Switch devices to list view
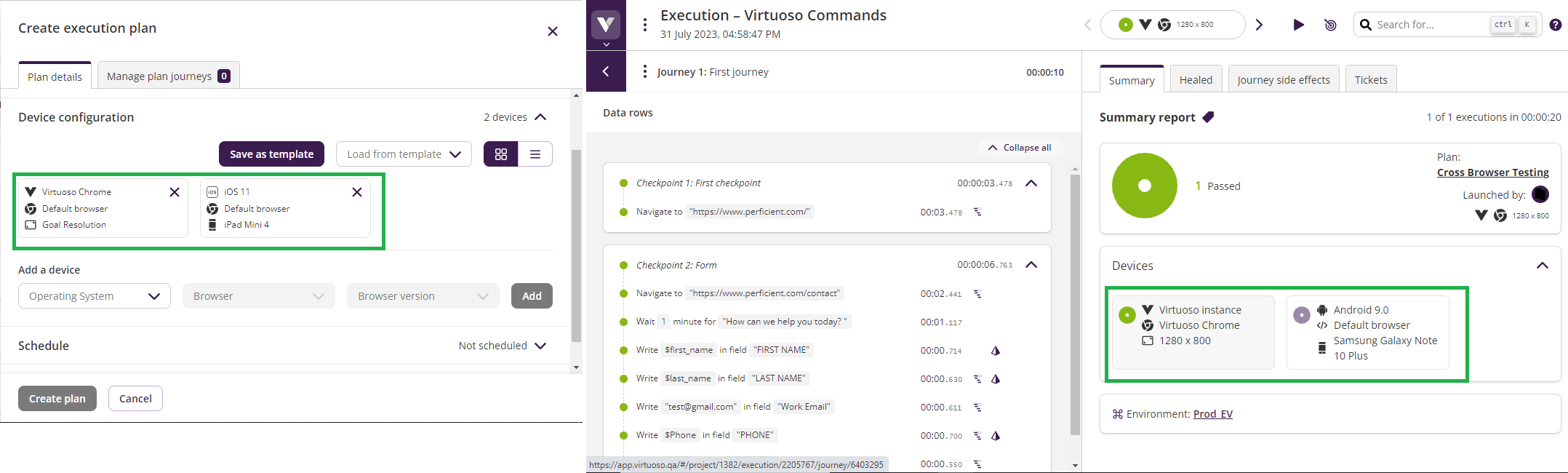This screenshot has width=1568, height=473. pyautogui.click(x=535, y=154)
